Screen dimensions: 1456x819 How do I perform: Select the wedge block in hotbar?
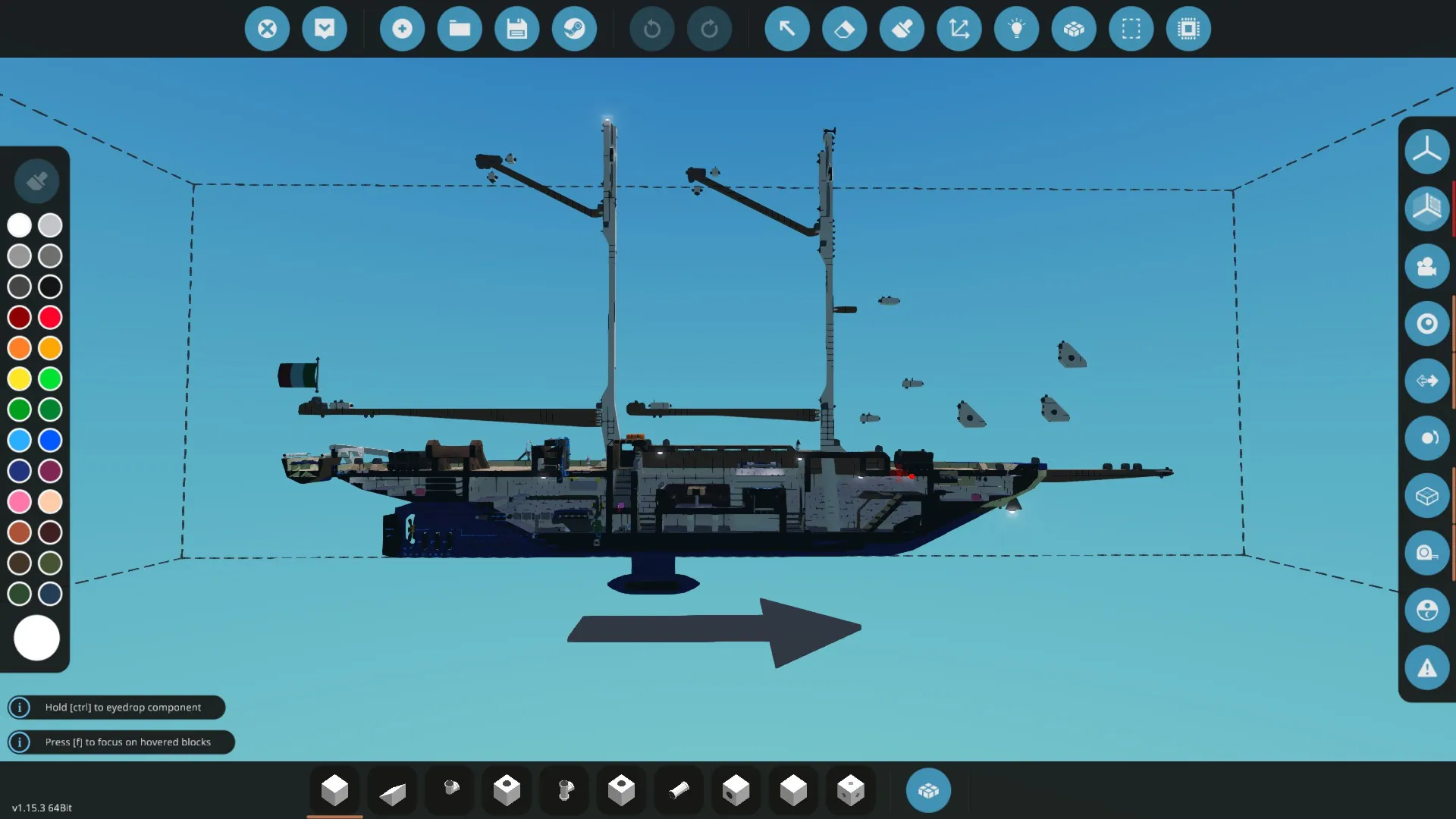pyautogui.click(x=392, y=791)
